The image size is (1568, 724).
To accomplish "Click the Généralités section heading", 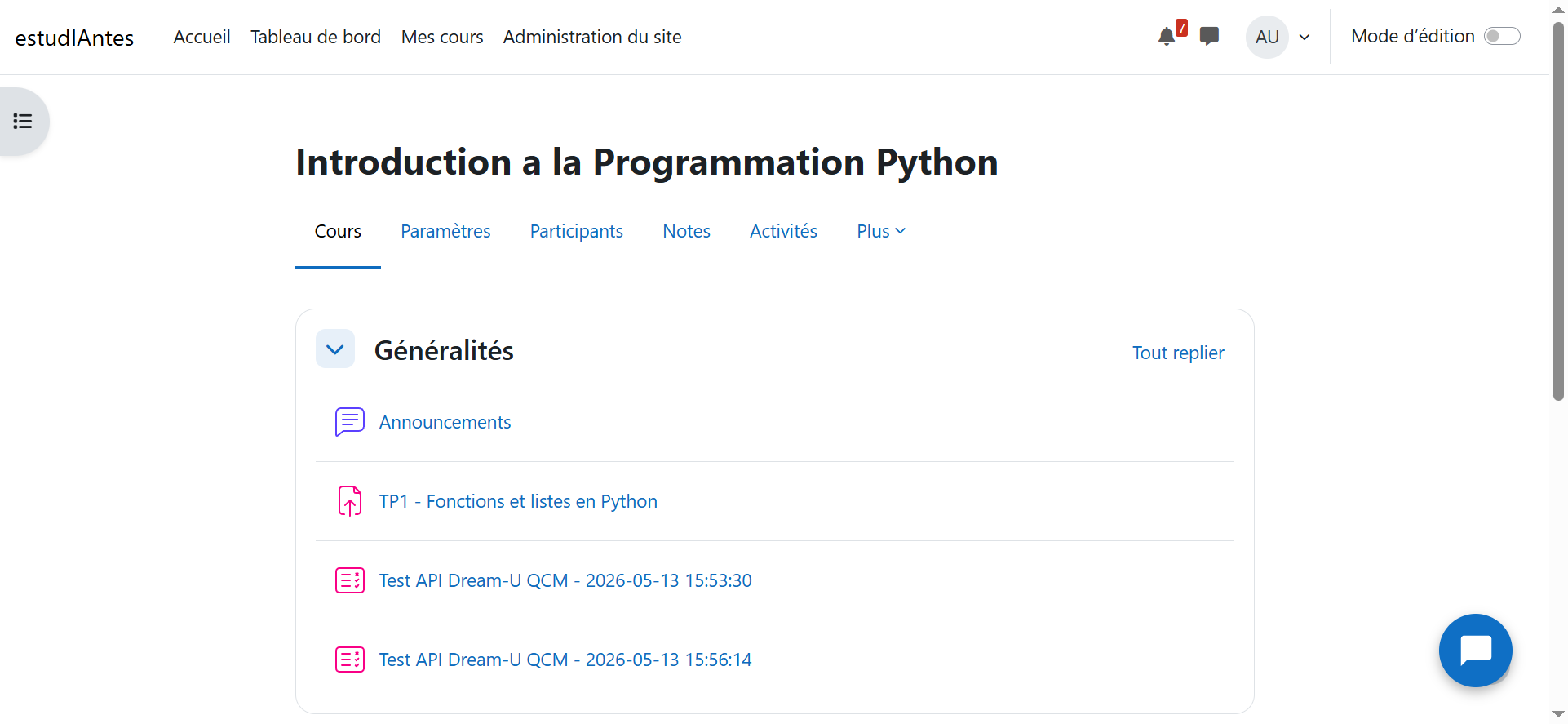I will click(444, 350).
